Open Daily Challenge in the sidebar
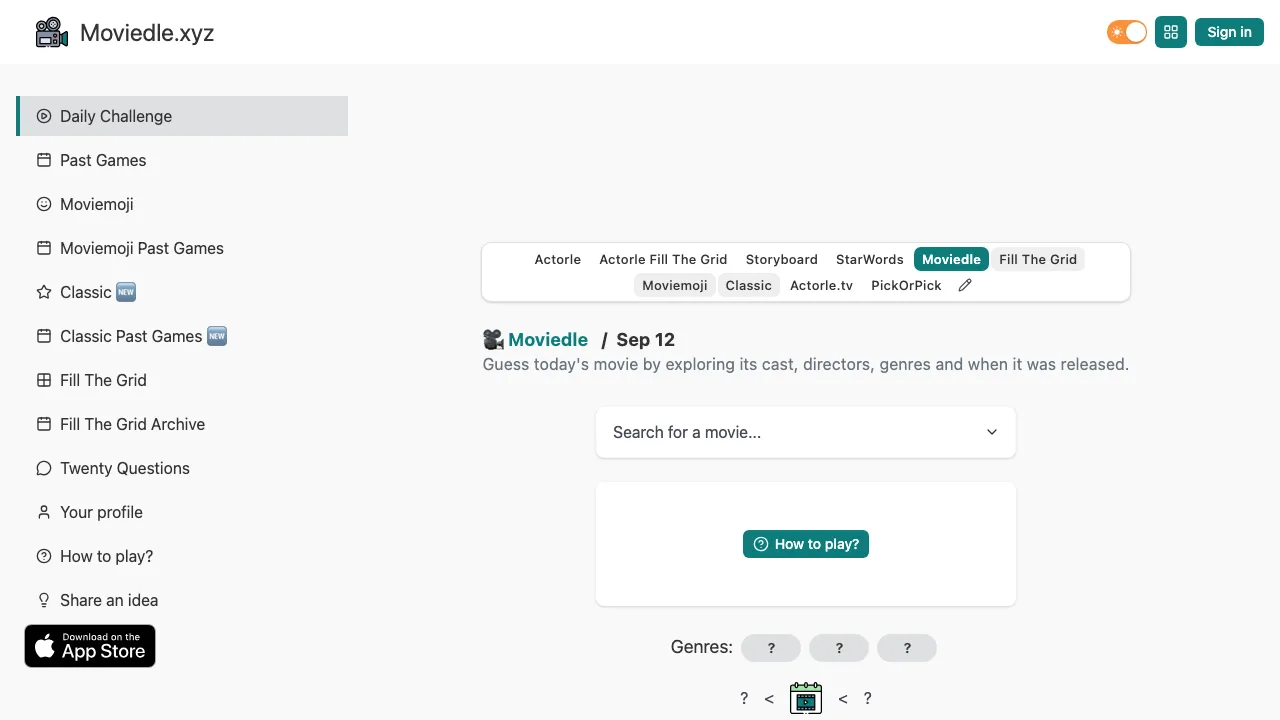 [182, 116]
